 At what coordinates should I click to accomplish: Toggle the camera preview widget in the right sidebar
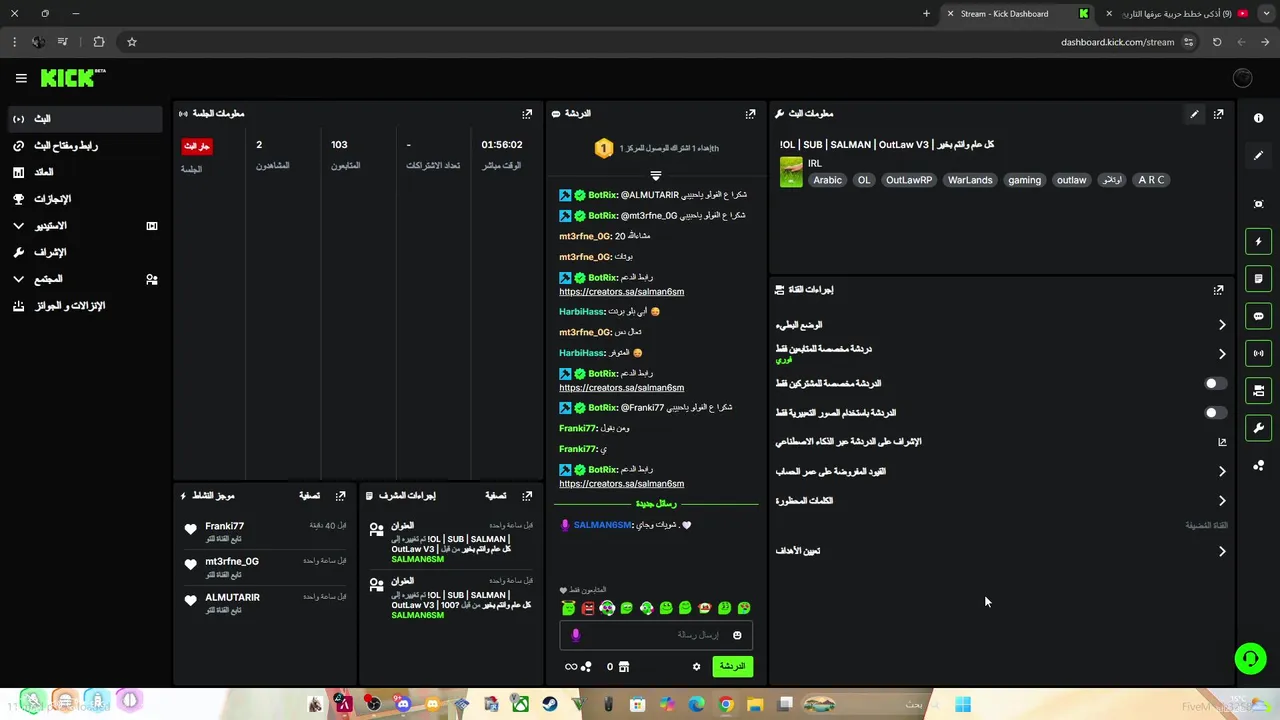point(1258,390)
